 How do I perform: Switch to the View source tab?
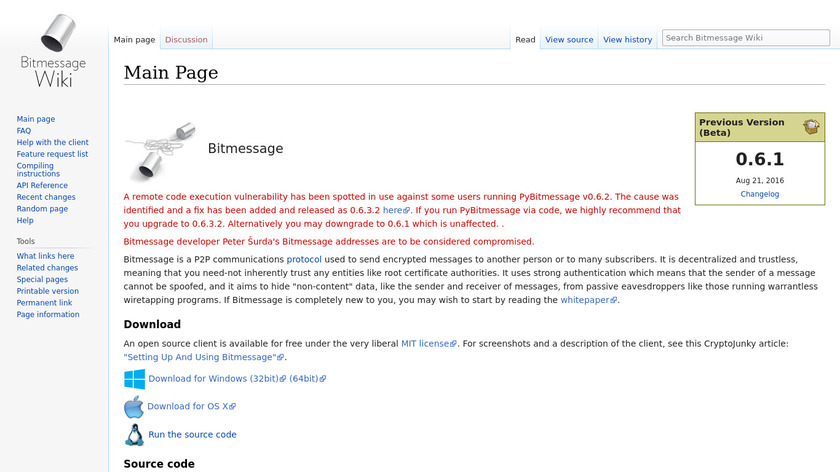569,40
